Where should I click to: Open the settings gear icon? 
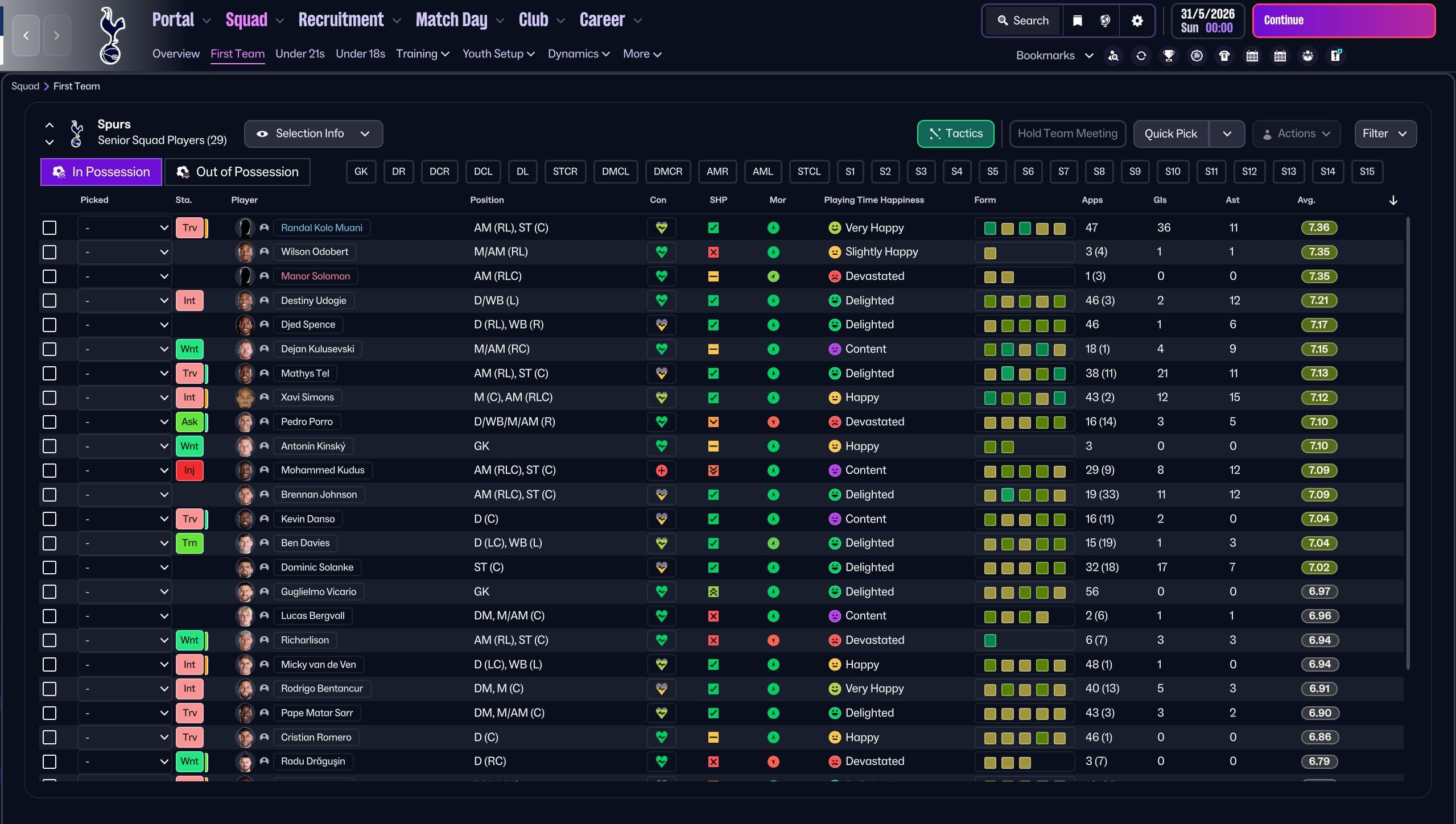[1137, 21]
